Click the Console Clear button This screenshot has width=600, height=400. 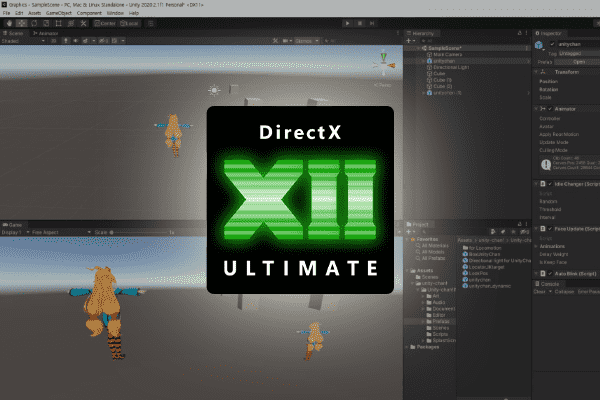point(540,292)
